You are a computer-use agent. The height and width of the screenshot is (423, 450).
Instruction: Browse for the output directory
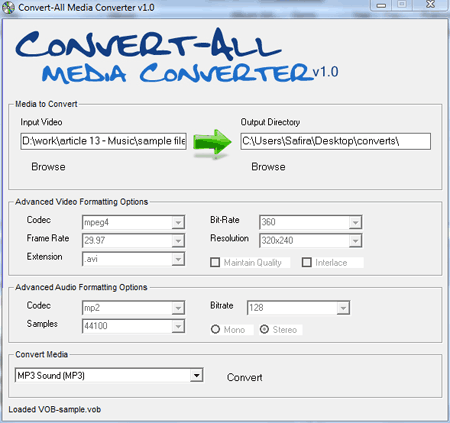pyautogui.click(x=268, y=167)
